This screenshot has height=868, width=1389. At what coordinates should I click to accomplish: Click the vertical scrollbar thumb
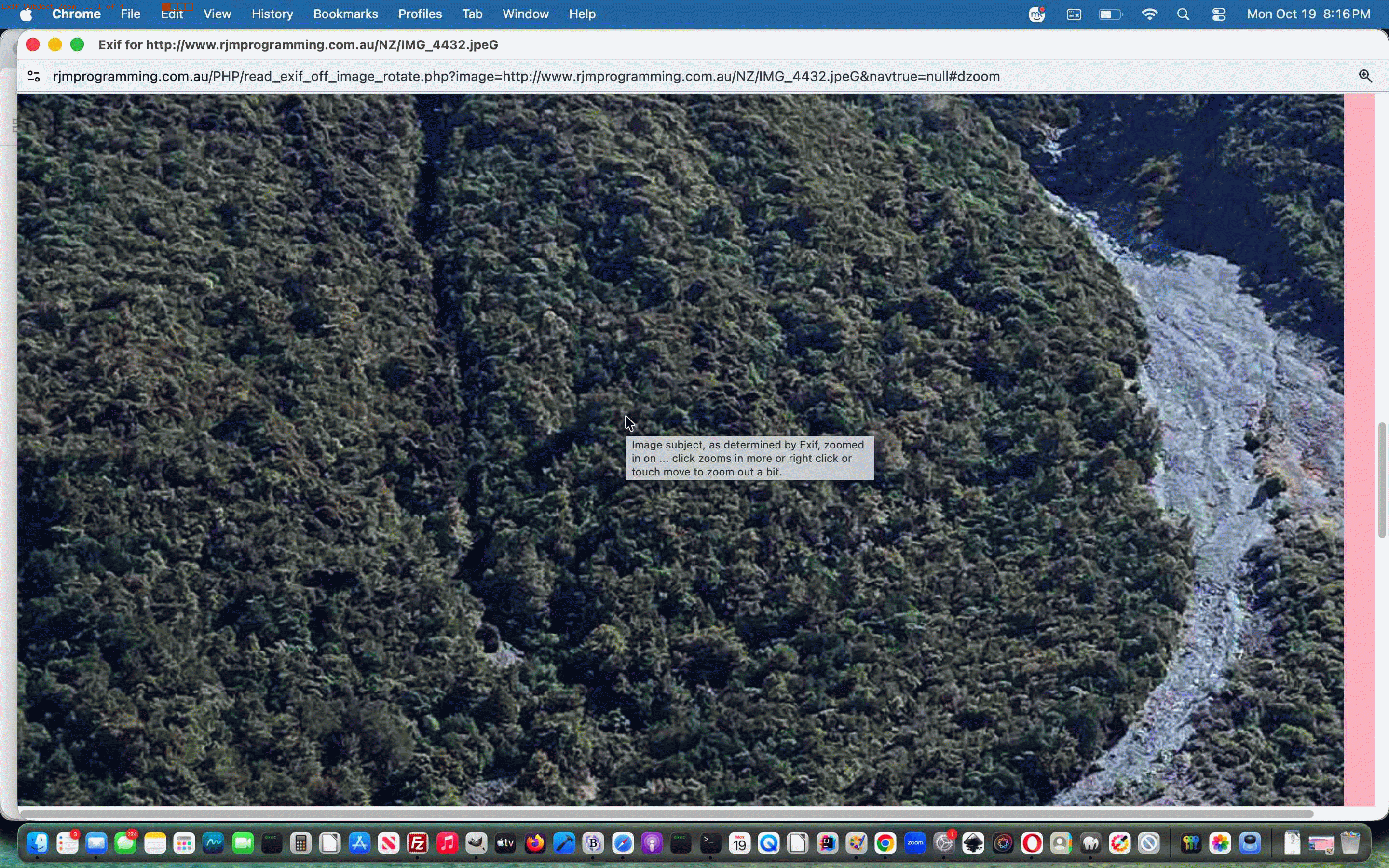(1382, 480)
